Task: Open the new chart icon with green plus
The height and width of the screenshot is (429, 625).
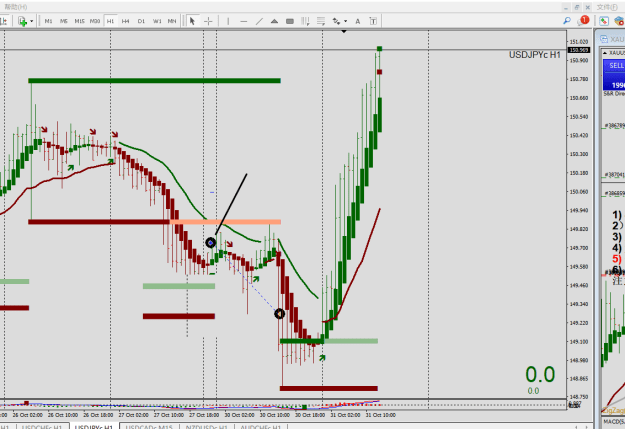Action: coord(22,21)
